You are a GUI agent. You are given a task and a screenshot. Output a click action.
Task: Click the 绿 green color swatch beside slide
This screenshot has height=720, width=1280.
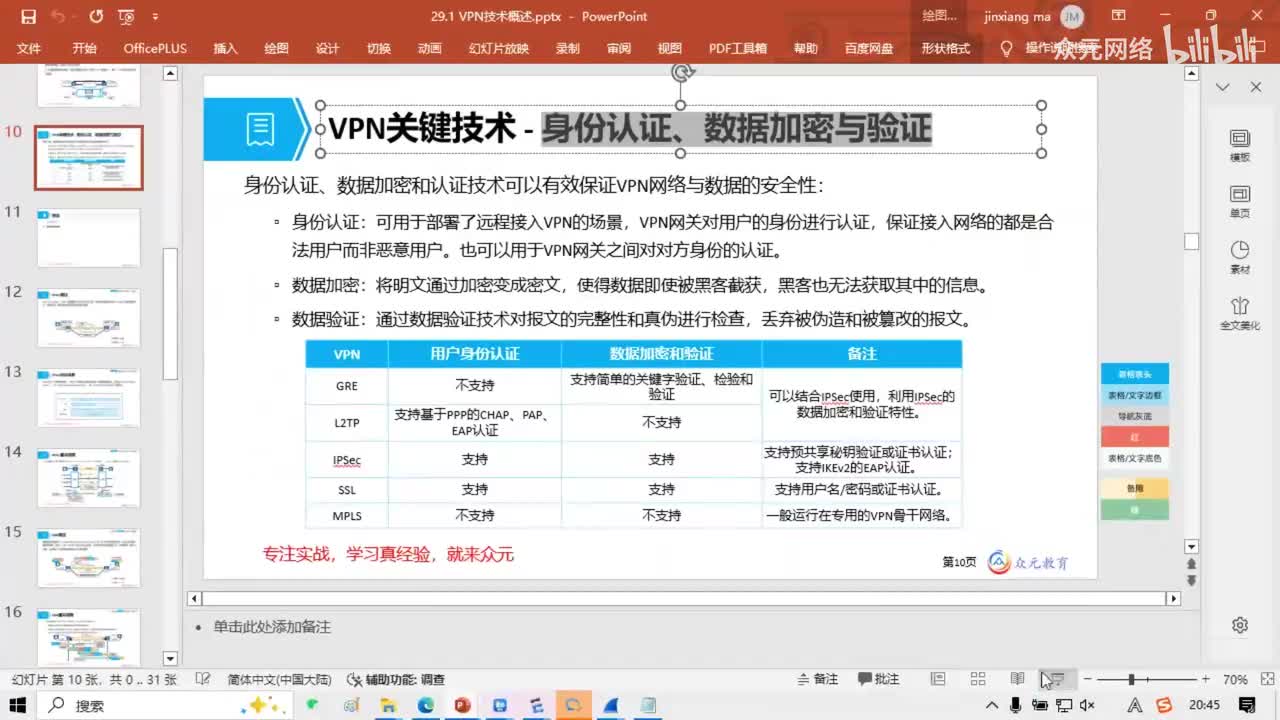[1134, 509]
